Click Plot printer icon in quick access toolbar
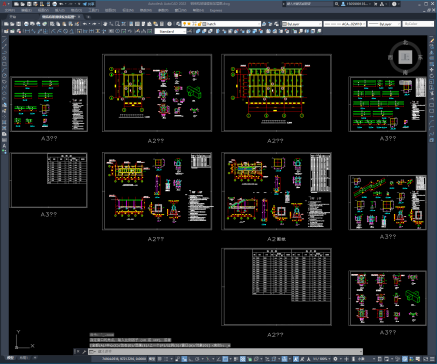Screen dimensions: 437x364 pyautogui.click(x=54, y=4)
